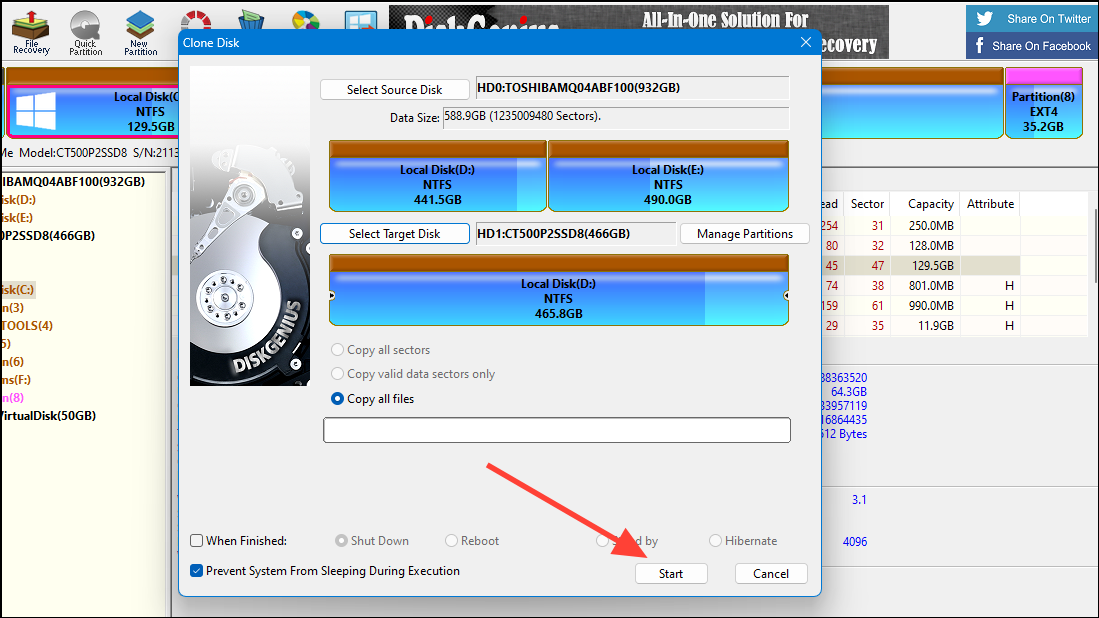Launch the Quick Partition tool

86,33
